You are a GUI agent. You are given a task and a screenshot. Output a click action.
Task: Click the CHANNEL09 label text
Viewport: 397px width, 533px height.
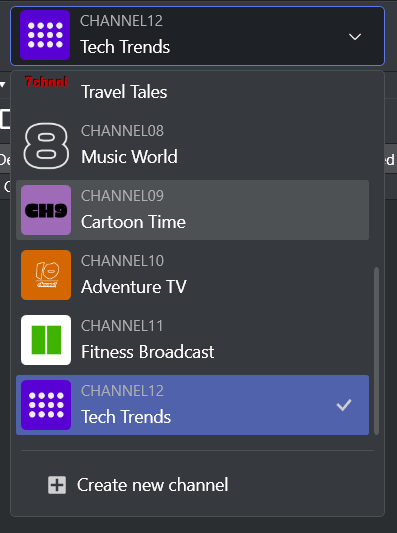tap(122, 196)
